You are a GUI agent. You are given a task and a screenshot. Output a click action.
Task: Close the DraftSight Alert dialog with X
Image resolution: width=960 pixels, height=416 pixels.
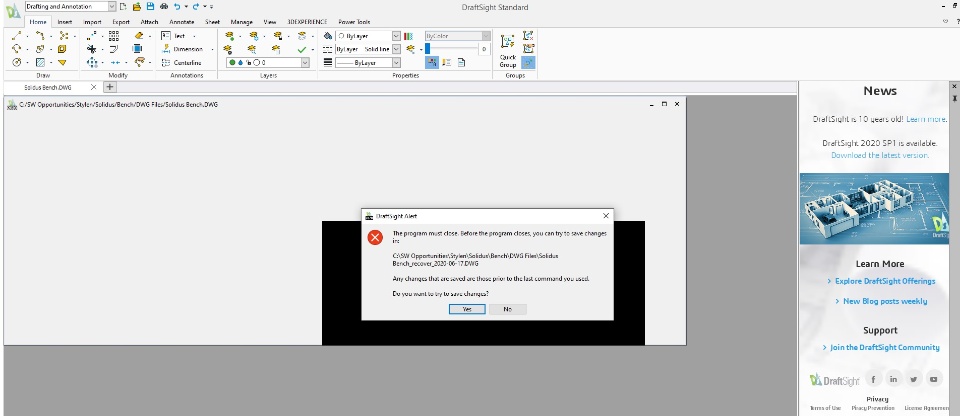pos(606,216)
